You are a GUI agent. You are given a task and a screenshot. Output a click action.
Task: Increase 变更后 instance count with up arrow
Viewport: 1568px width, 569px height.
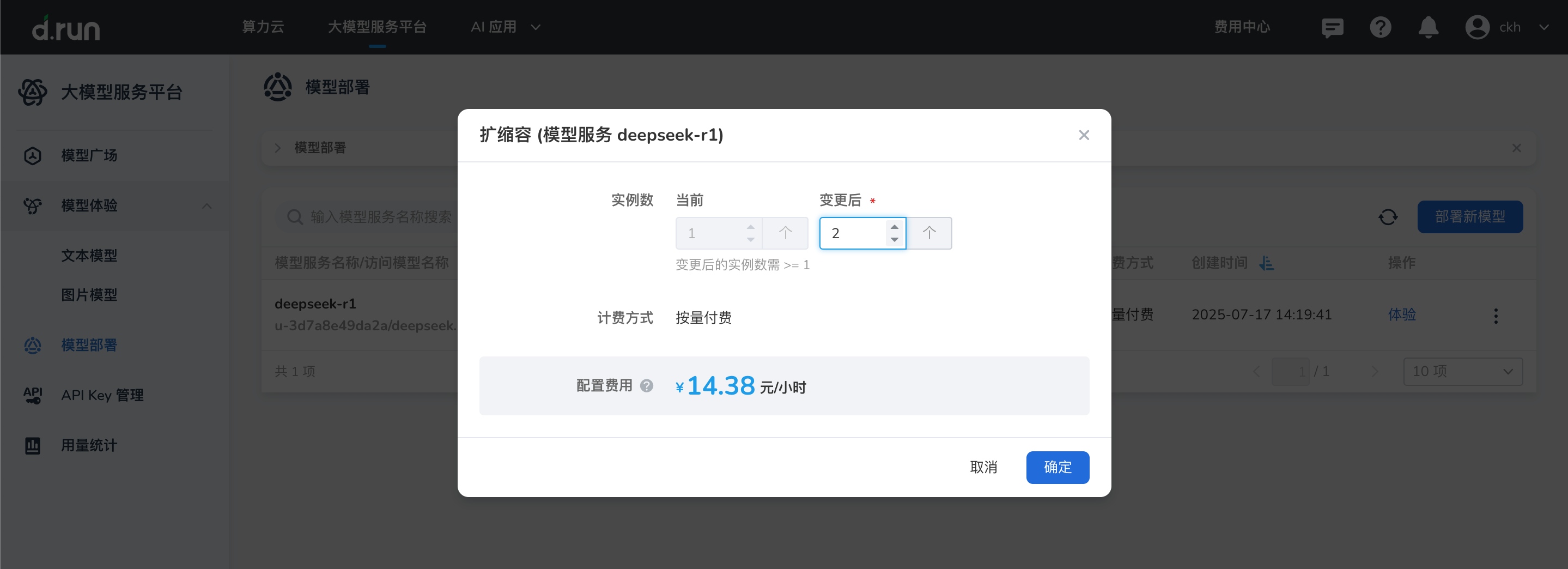(x=894, y=227)
